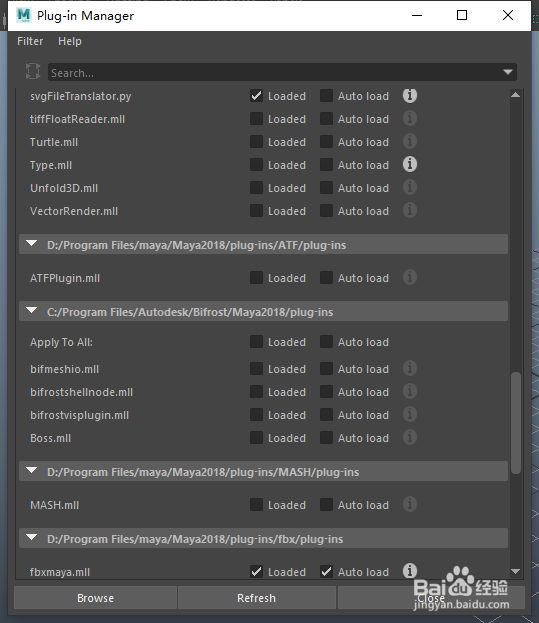Check Auto load in Apply To All row
Screen dimensions: 539x623
point(326,342)
